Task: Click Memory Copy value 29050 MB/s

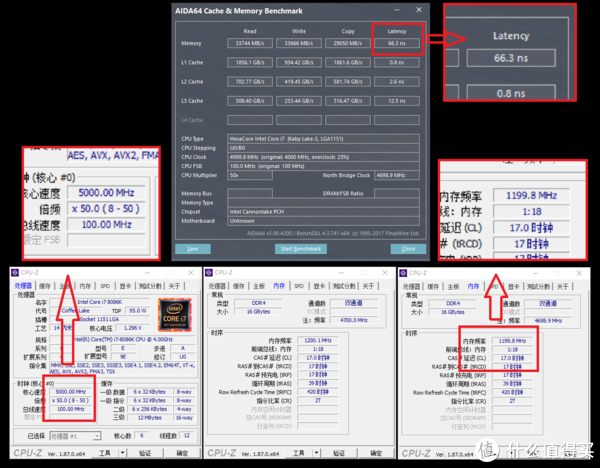Action: pos(348,43)
